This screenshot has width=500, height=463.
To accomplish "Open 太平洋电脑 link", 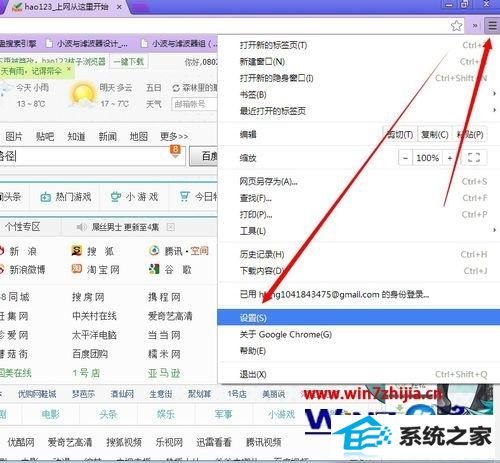I will [x=94, y=335].
